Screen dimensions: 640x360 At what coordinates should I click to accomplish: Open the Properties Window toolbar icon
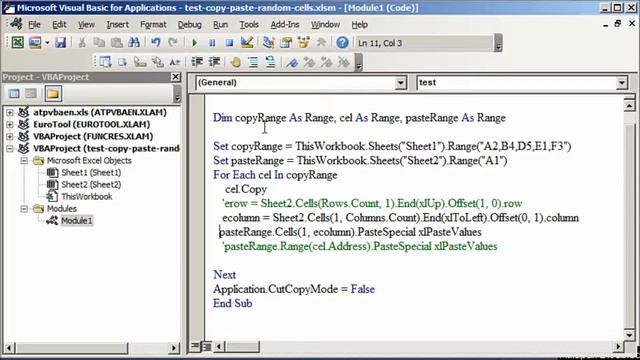point(286,42)
